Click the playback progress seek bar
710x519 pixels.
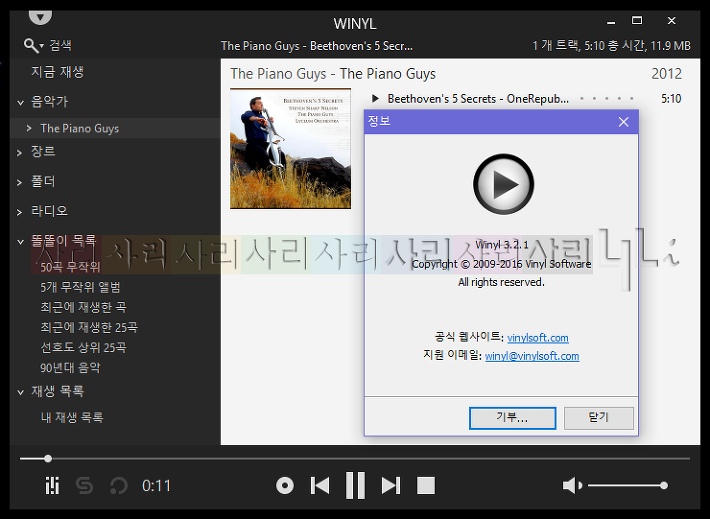pos(355,459)
